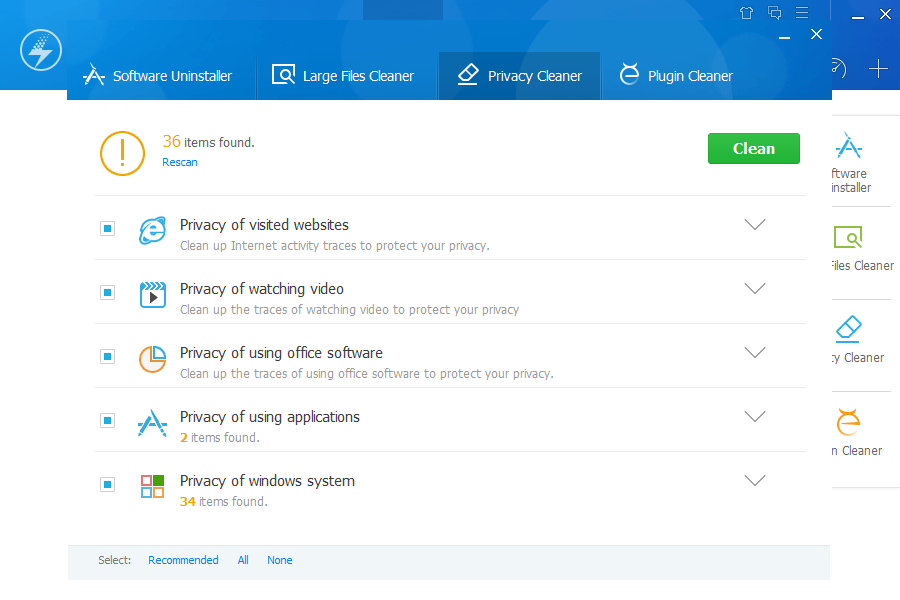Click 'Privacy of windows system' title
Viewport: 900px width, 600px height.
click(x=267, y=481)
